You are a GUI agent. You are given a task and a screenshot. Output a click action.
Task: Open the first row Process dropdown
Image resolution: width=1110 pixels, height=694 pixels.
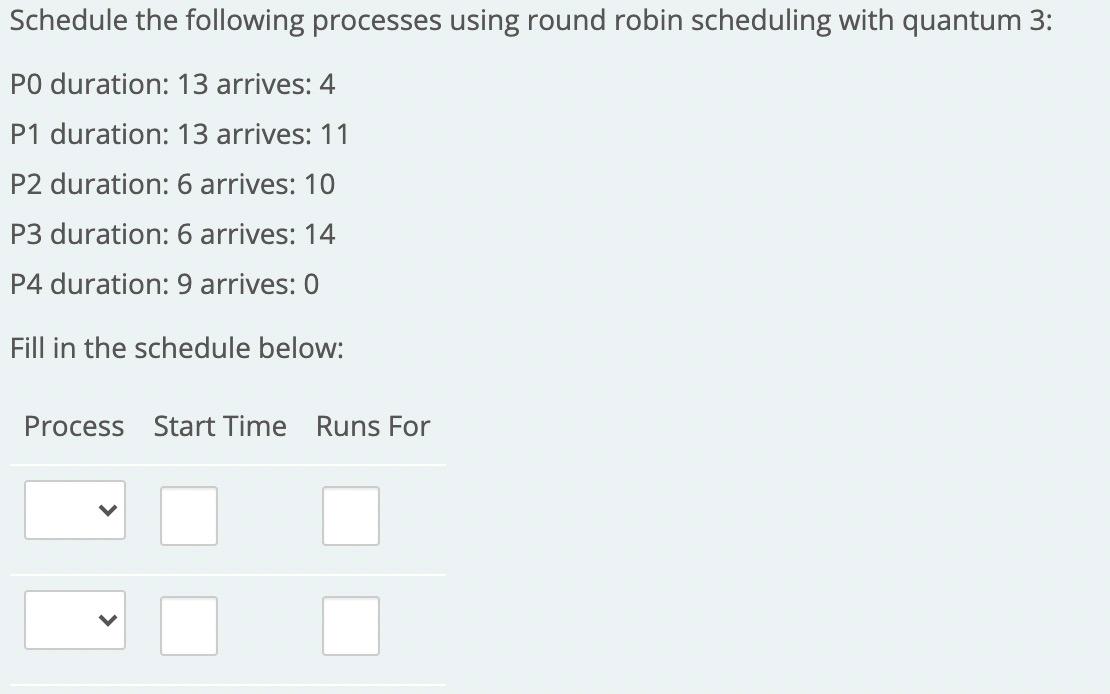click(75, 510)
